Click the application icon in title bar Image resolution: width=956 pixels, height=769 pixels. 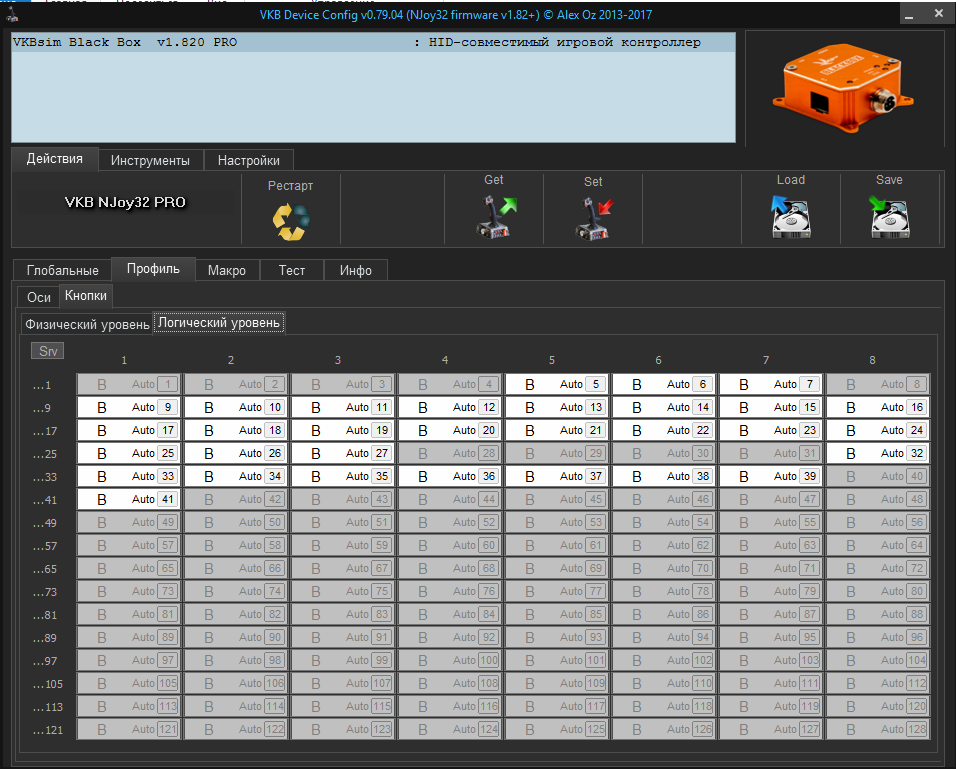[12, 13]
